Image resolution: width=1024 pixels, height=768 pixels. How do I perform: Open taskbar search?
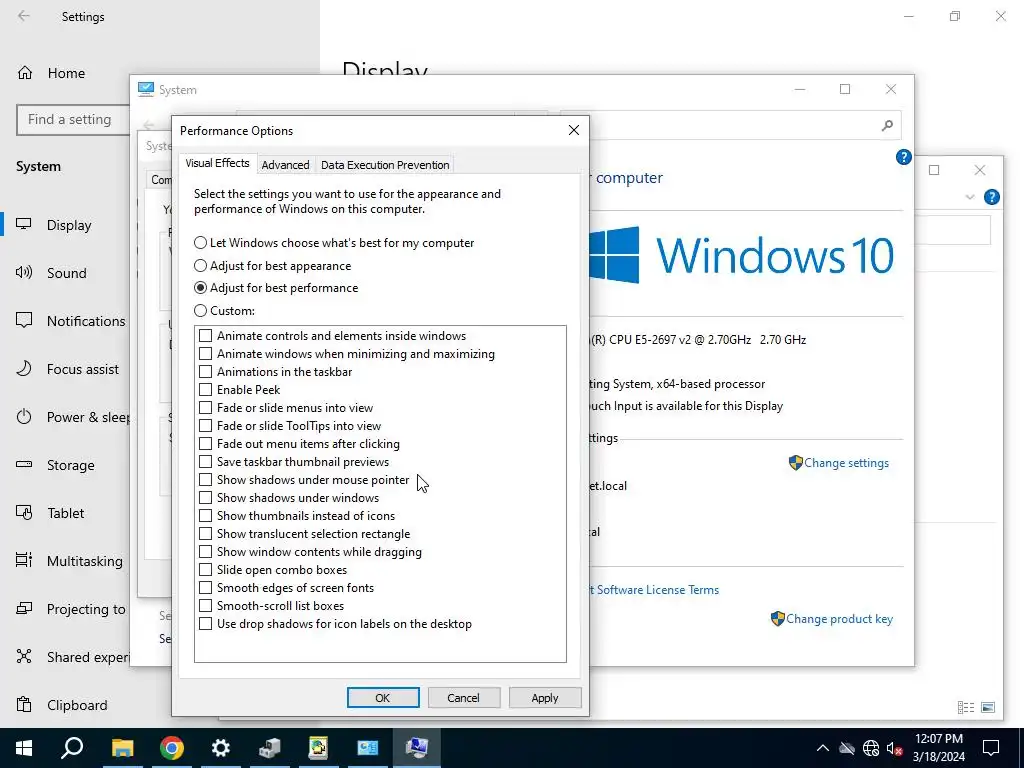coord(72,748)
